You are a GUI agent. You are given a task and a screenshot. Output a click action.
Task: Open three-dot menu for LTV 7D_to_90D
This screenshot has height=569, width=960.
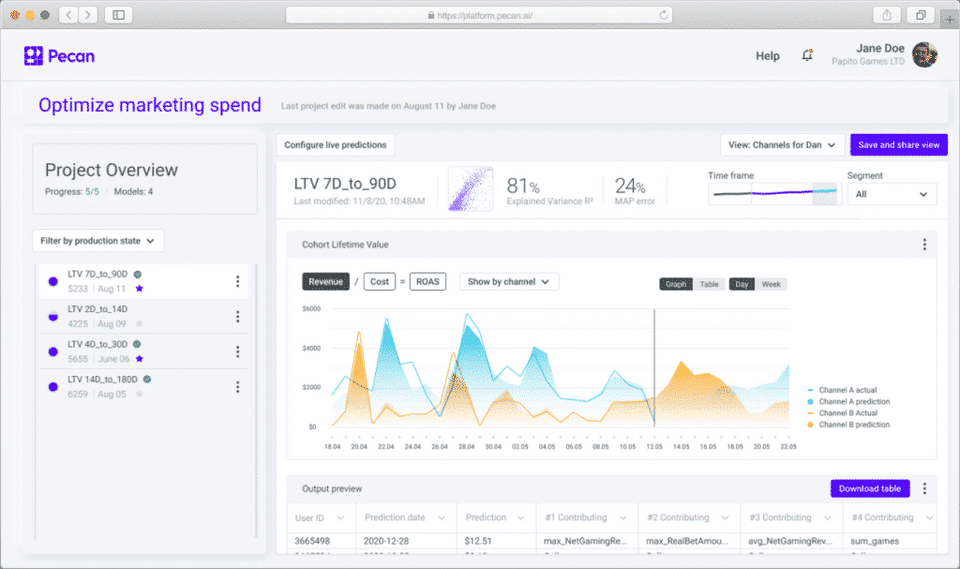(x=238, y=281)
